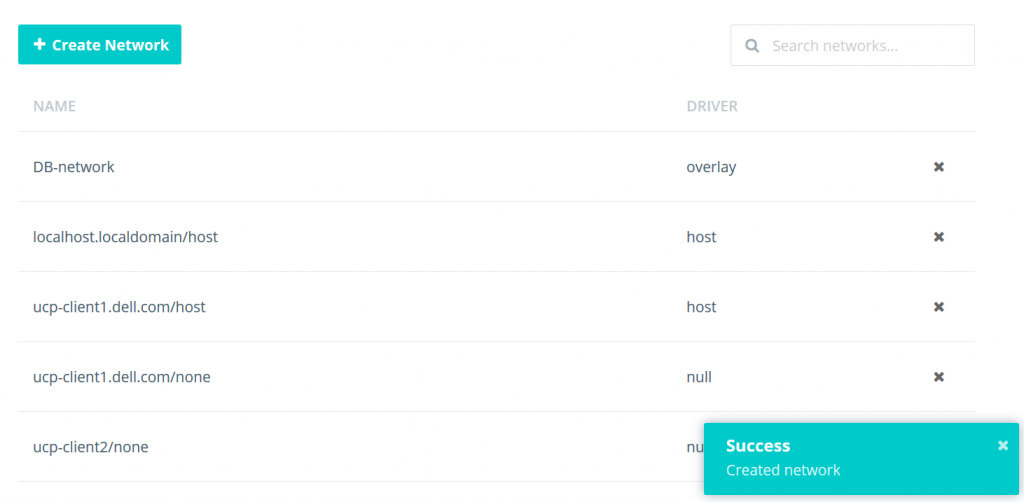Delete ucp-client1.dell.com/host using its X icon
This screenshot has width=1024, height=502.
point(939,307)
